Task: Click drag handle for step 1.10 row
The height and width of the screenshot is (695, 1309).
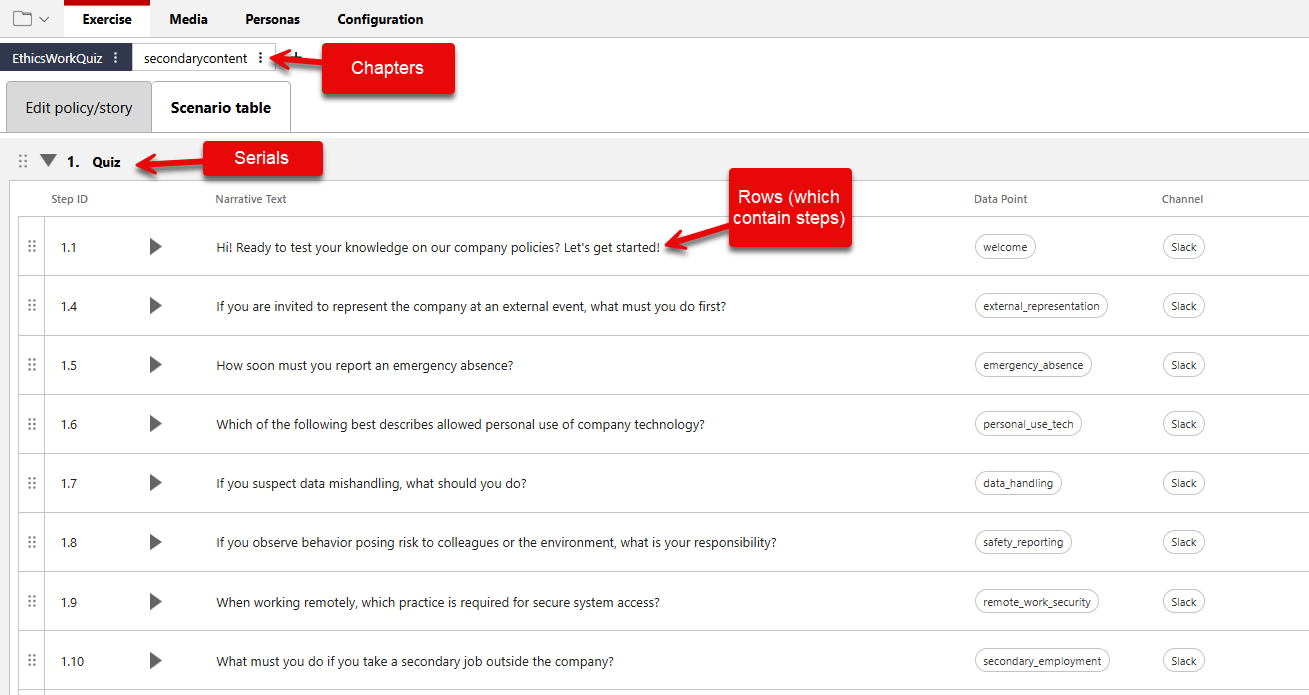Action: click(32, 661)
